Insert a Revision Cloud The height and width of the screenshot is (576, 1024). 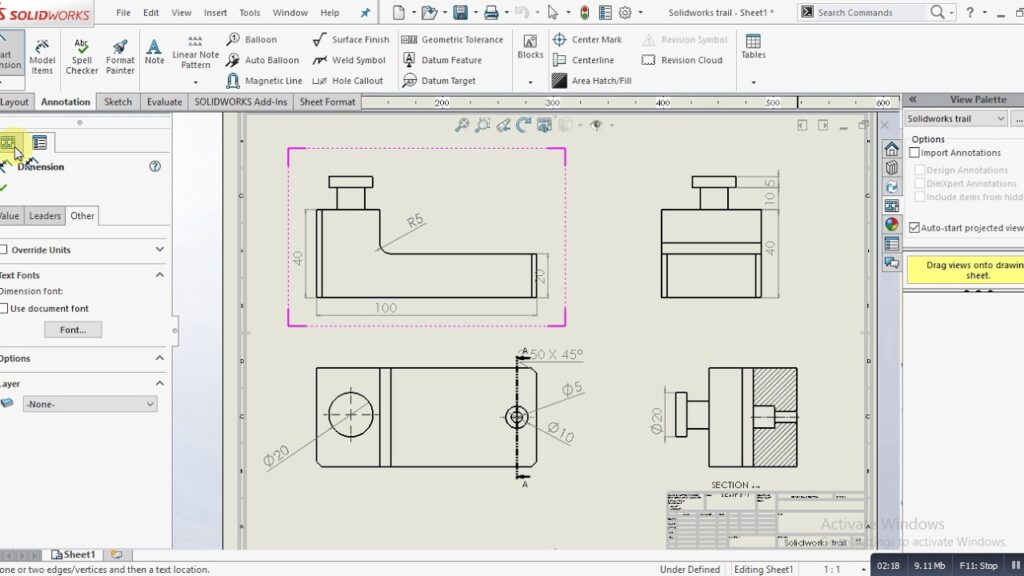[682, 60]
